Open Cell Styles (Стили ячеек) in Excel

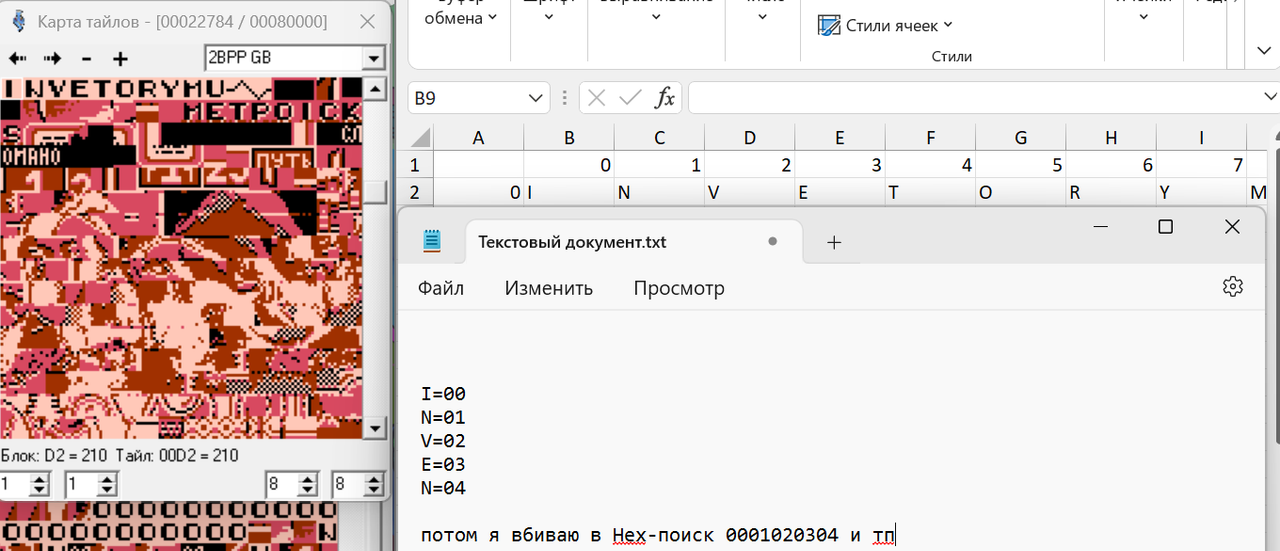click(886, 25)
